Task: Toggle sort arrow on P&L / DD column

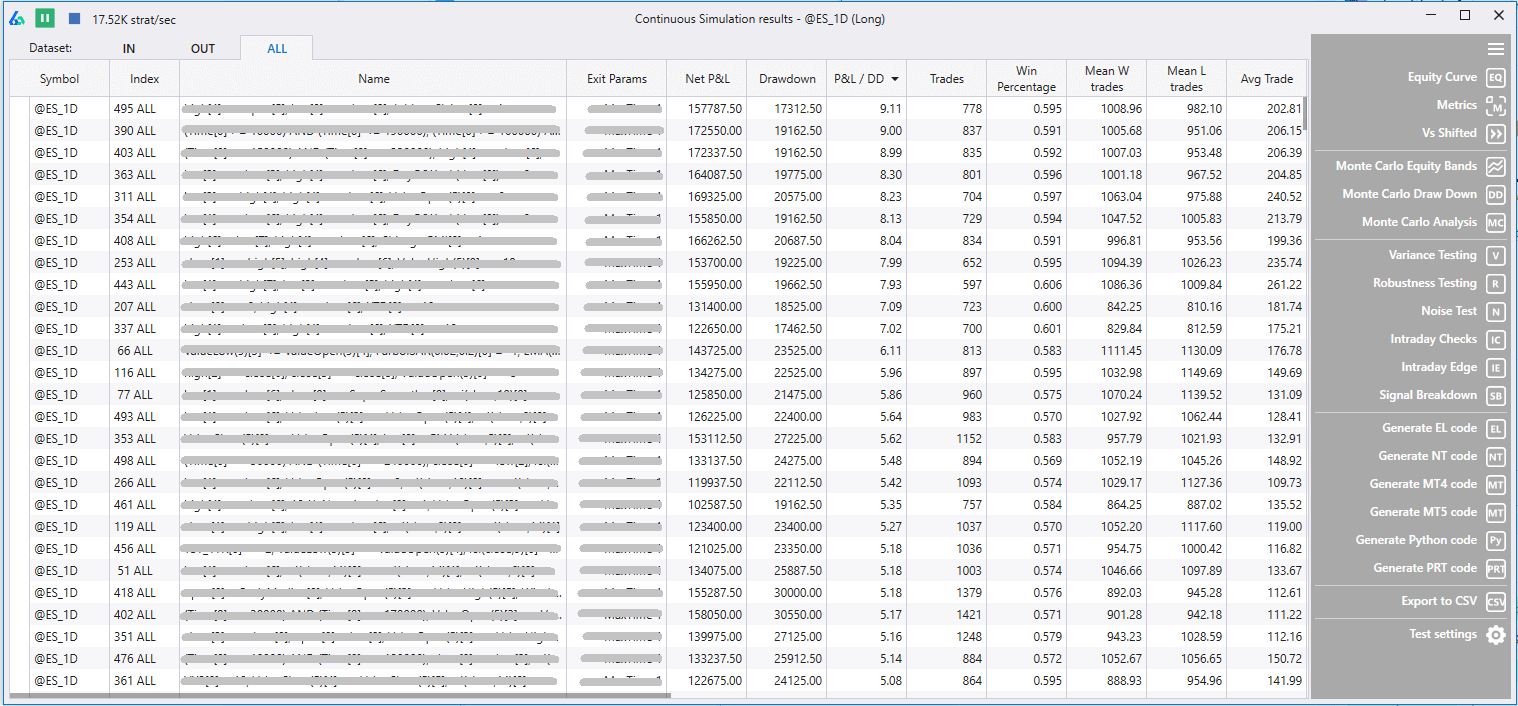Action: [x=894, y=79]
